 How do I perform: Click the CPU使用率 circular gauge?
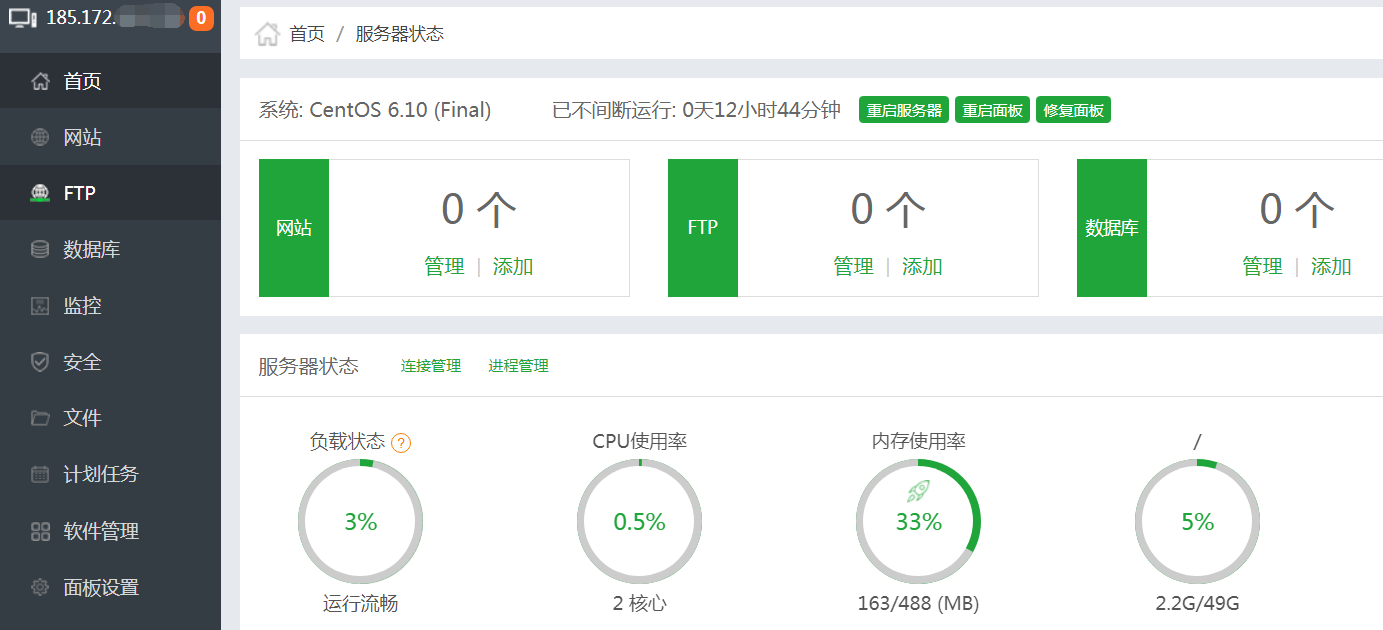640,521
